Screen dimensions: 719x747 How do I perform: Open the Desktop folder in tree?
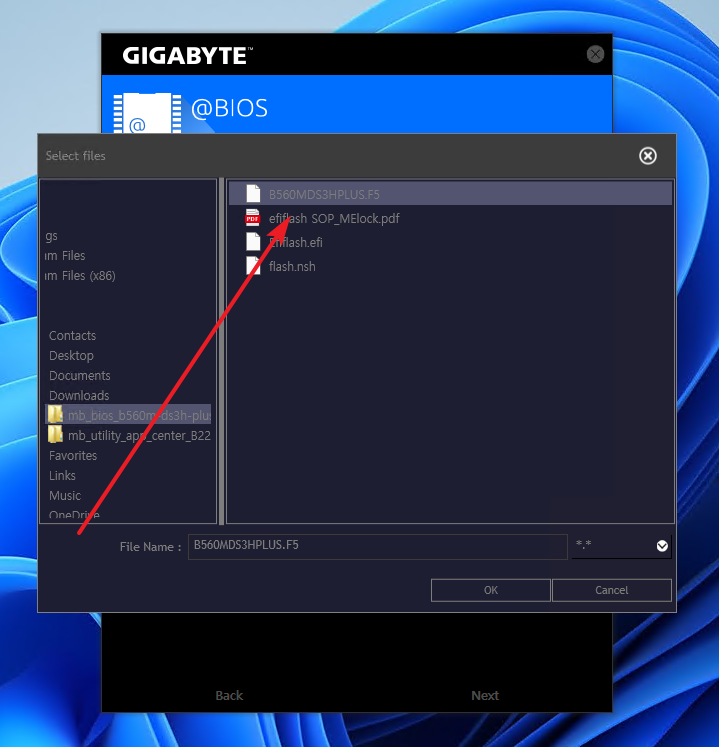click(71, 355)
